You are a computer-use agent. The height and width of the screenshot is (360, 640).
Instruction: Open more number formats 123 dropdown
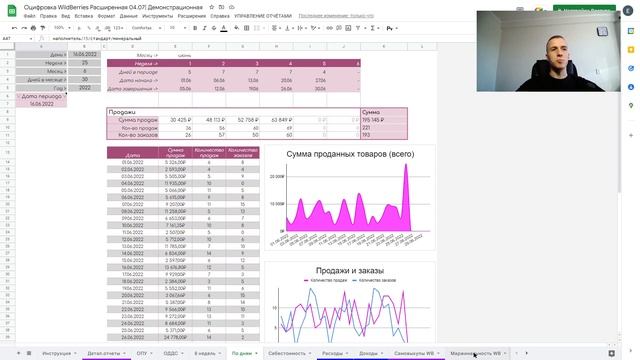(118, 28)
